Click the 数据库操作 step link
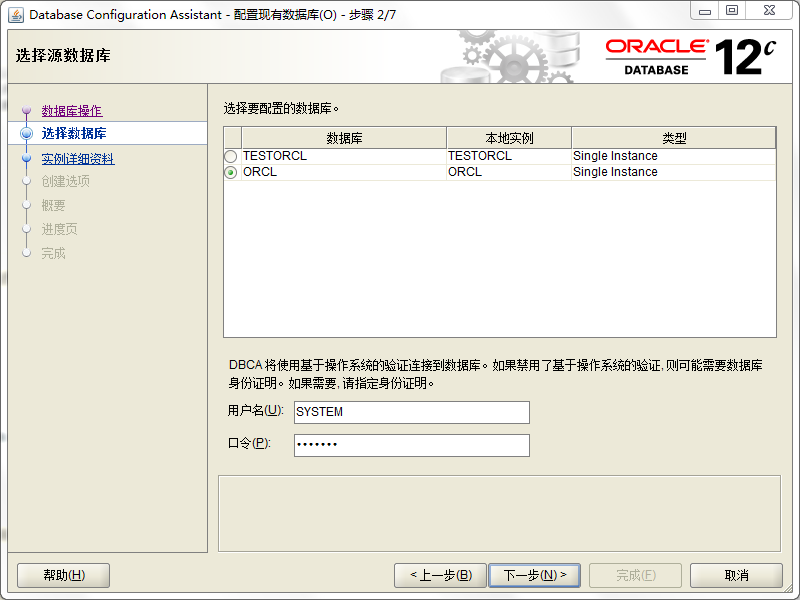The height and width of the screenshot is (600, 800). pyautogui.click(x=72, y=111)
